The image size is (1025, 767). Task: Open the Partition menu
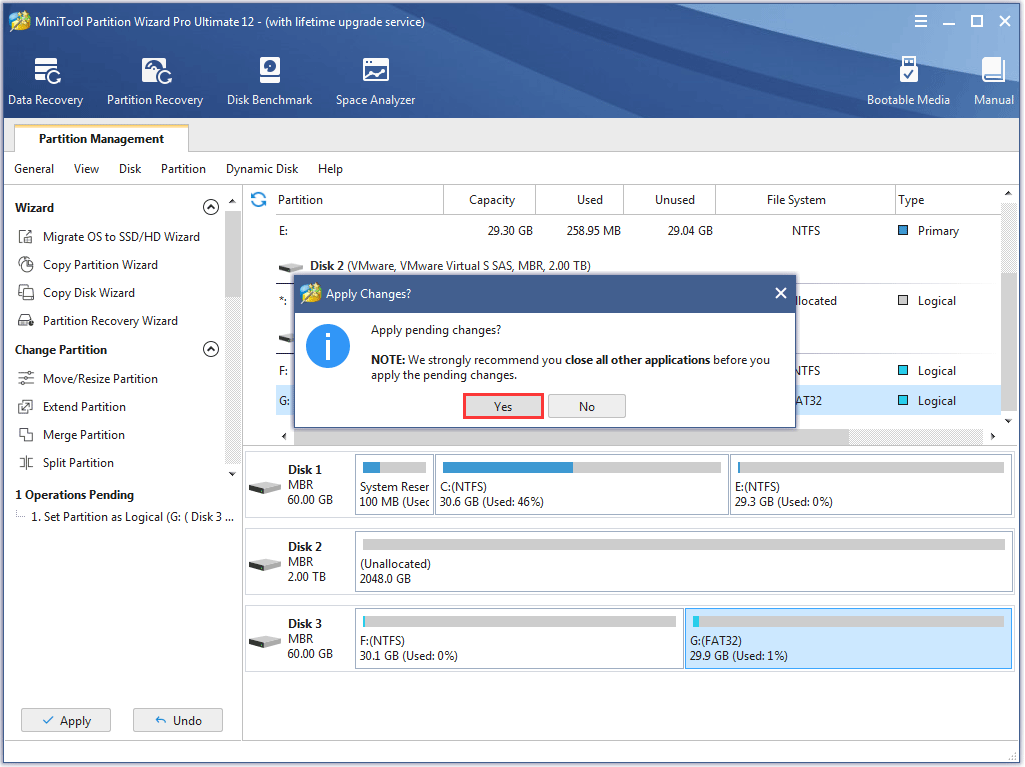point(183,169)
